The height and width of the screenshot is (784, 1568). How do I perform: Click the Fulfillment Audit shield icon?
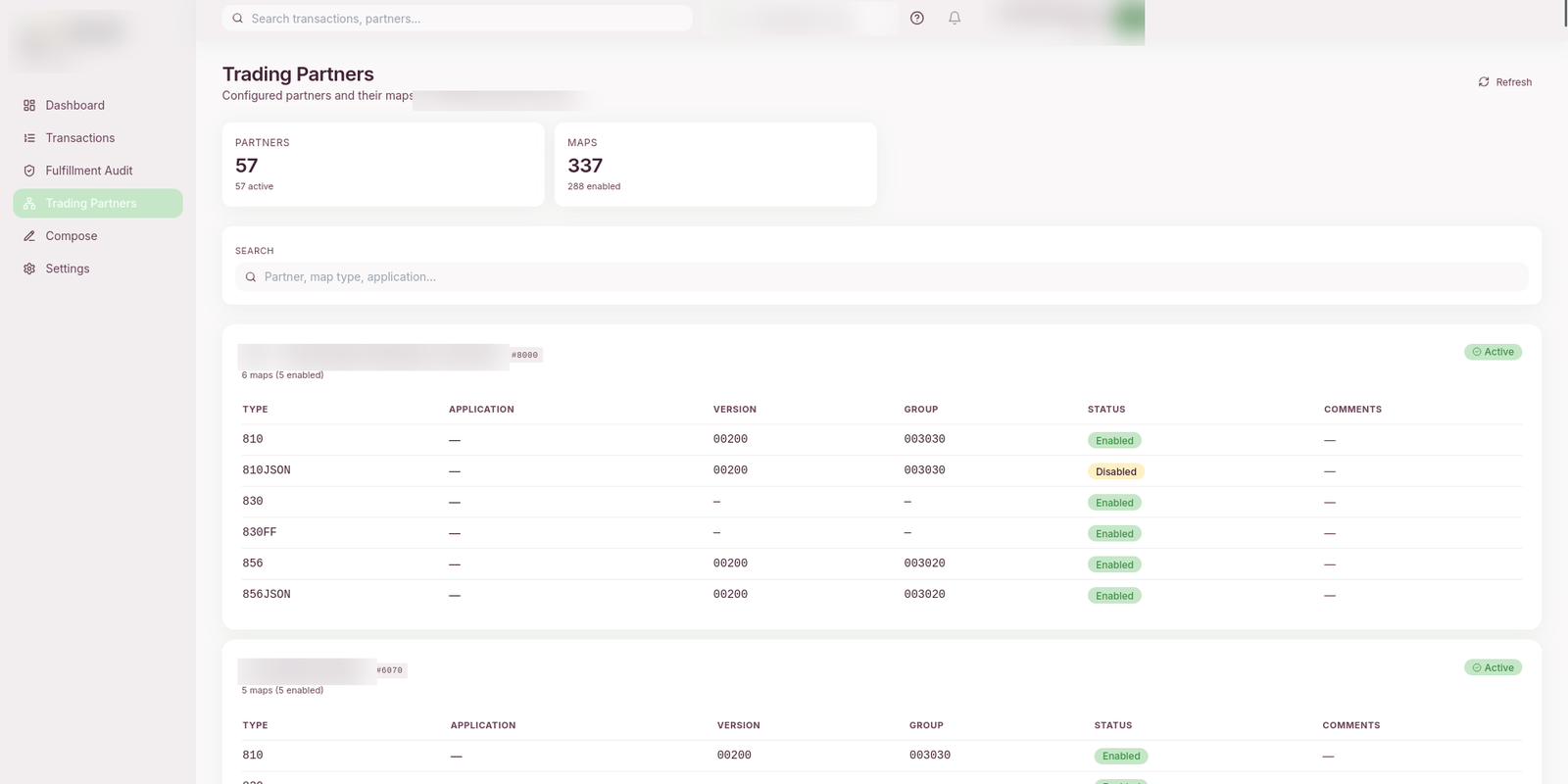(29, 171)
